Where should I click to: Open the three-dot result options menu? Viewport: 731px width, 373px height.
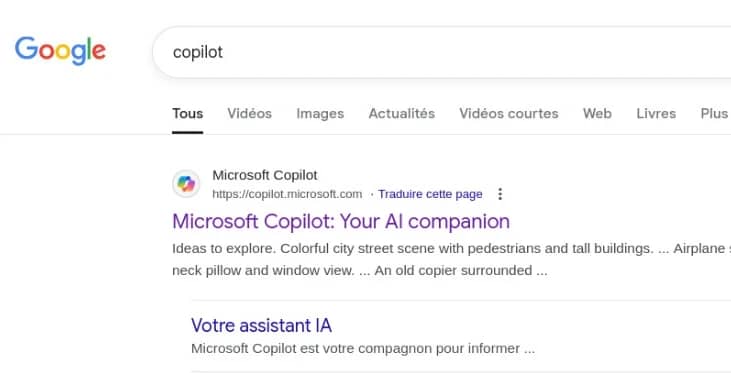click(500, 194)
